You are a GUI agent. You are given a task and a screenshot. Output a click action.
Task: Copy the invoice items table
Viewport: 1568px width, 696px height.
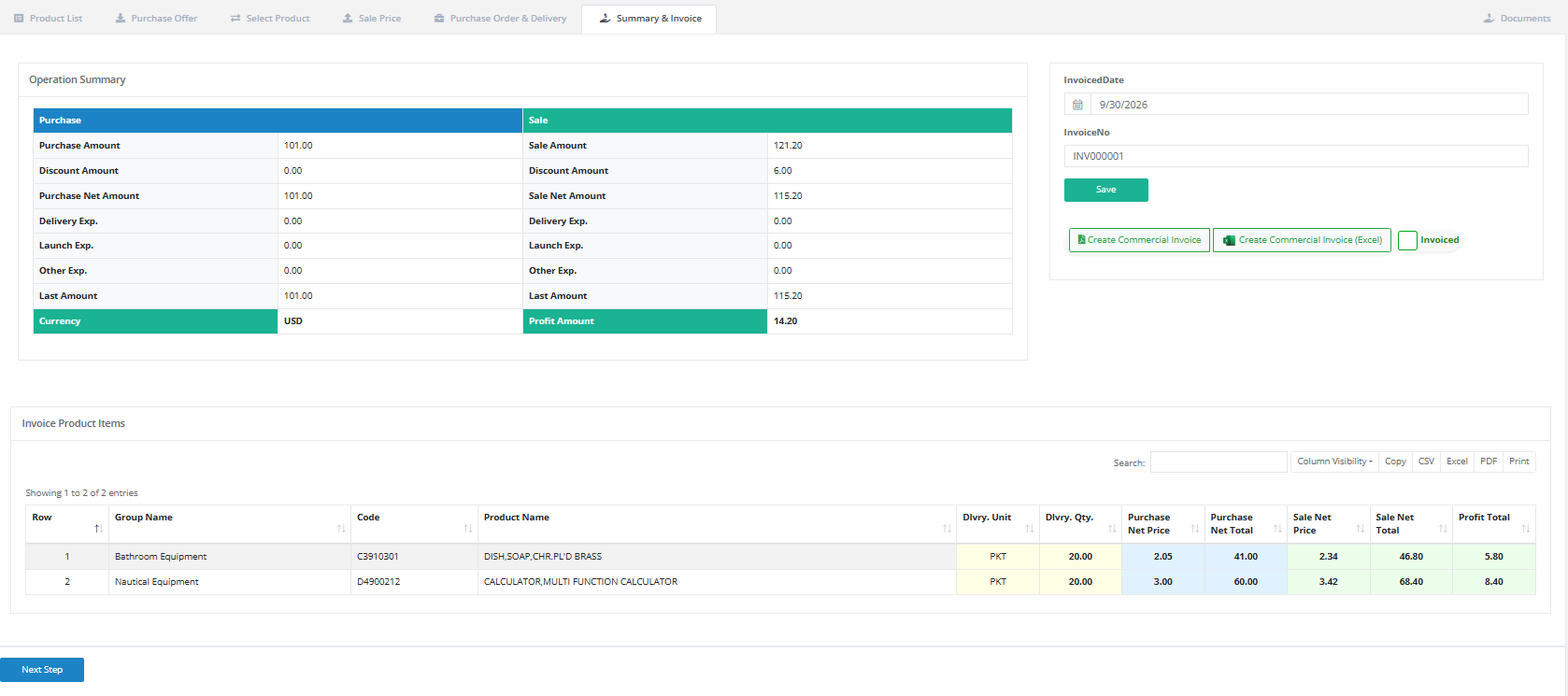1395,462
